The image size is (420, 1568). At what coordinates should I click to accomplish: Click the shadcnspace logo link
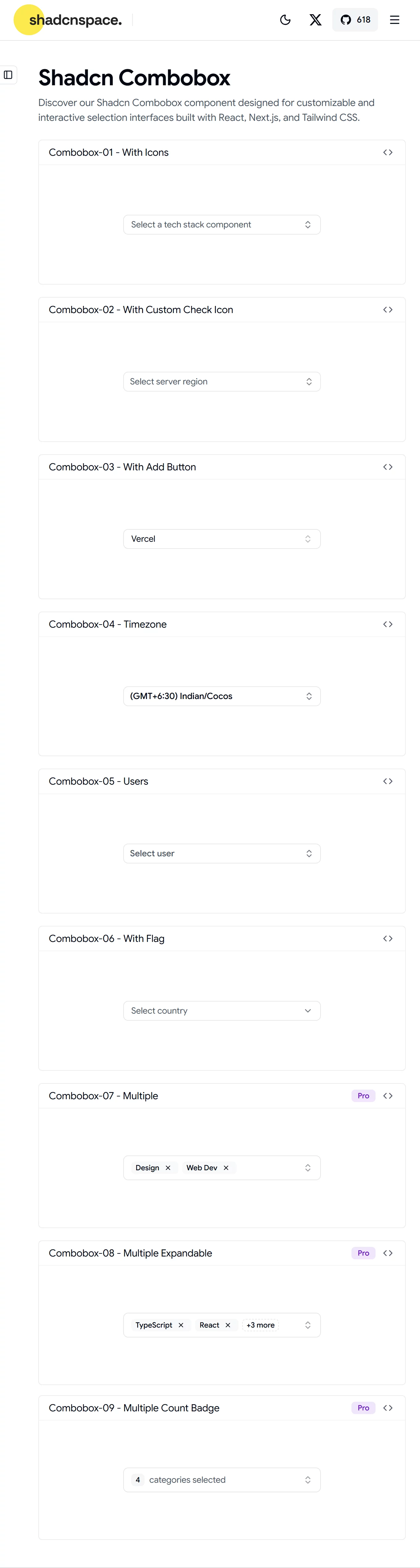(x=68, y=20)
